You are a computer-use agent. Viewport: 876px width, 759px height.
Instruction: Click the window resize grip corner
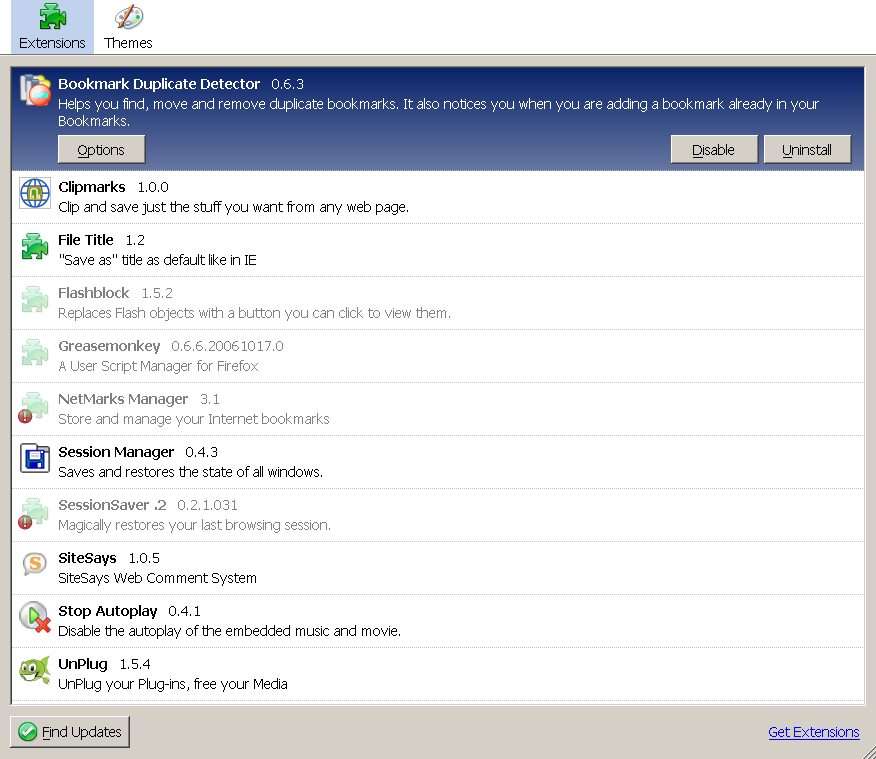[868, 752]
